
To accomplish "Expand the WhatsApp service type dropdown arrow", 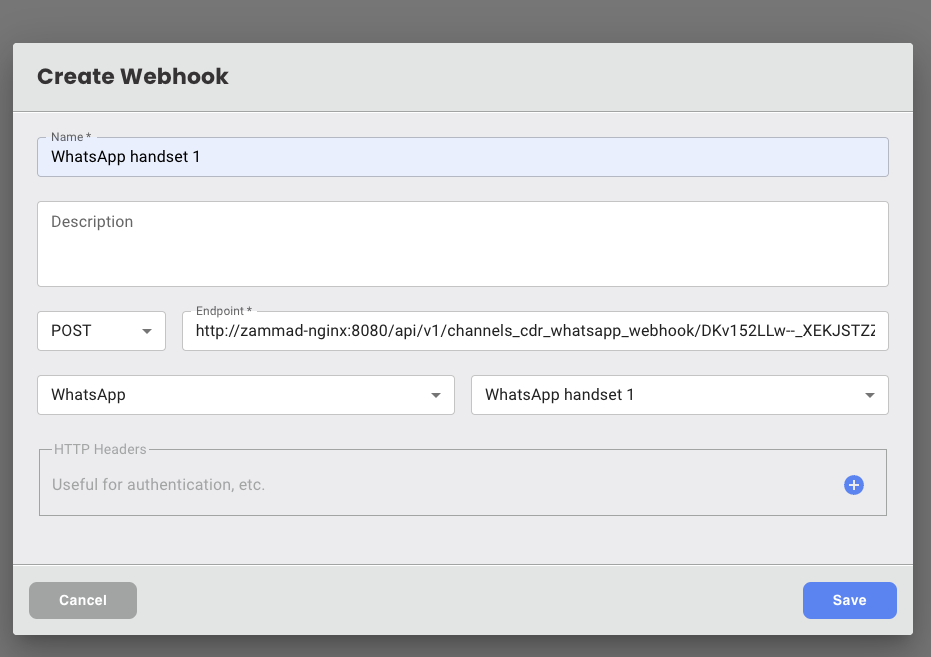I will point(436,395).
